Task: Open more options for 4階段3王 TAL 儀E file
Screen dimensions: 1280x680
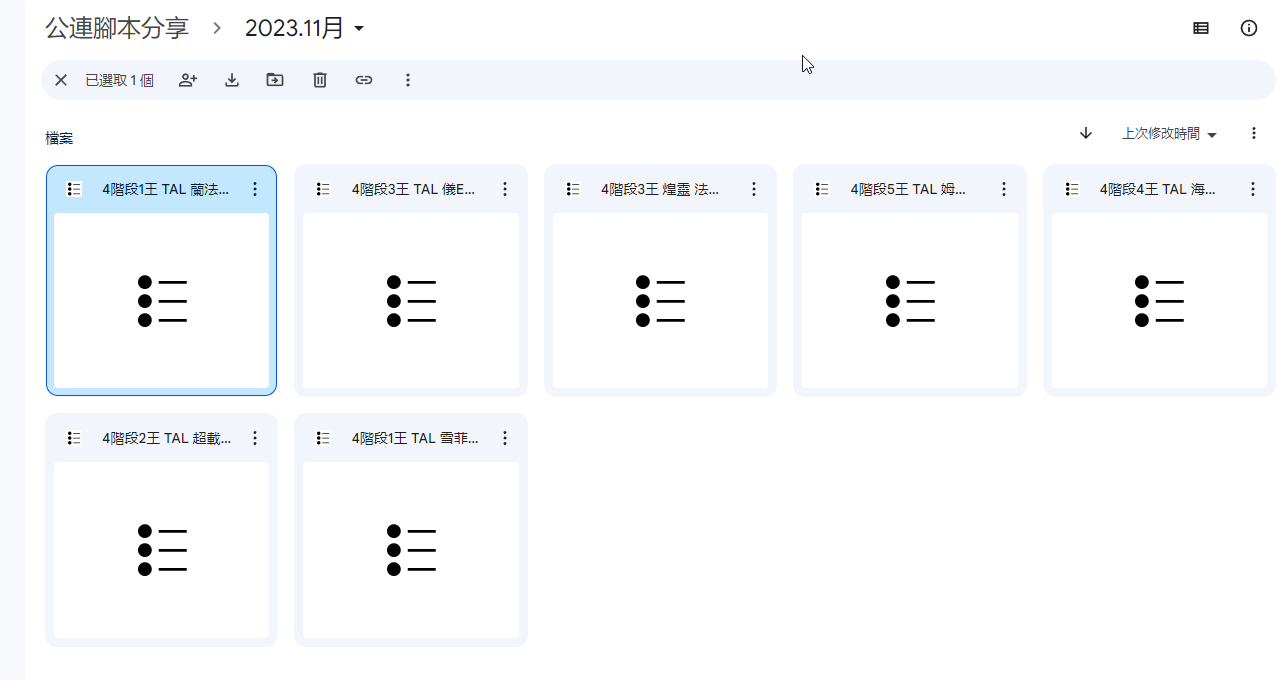Action: click(x=505, y=189)
